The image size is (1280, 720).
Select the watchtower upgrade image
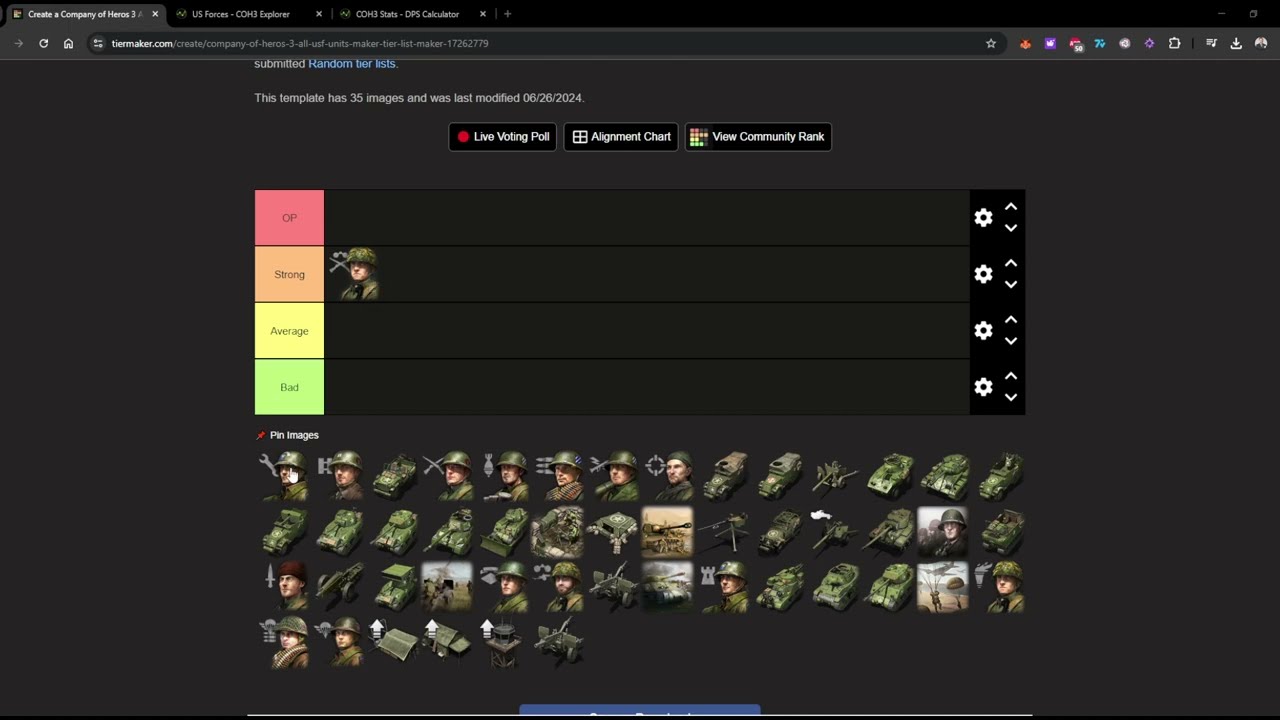click(x=503, y=641)
